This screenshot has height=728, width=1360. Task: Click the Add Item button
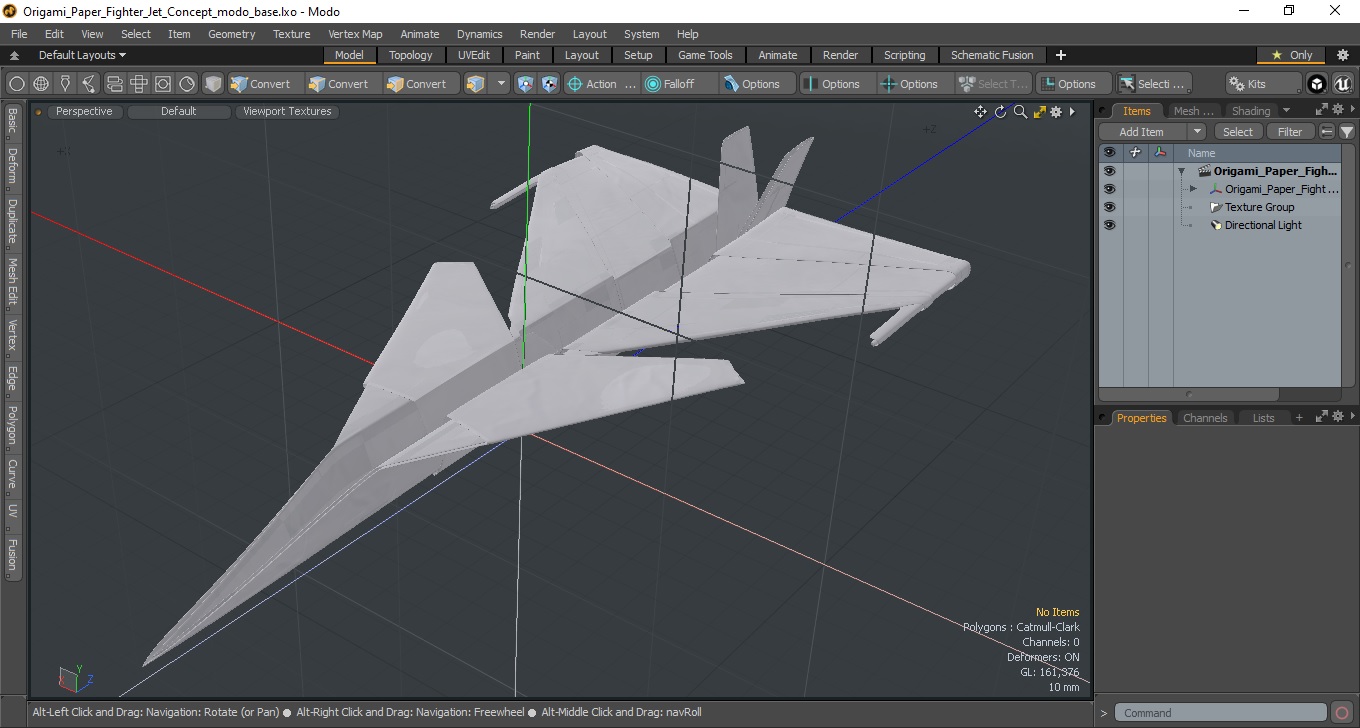(x=1142, y=132)
